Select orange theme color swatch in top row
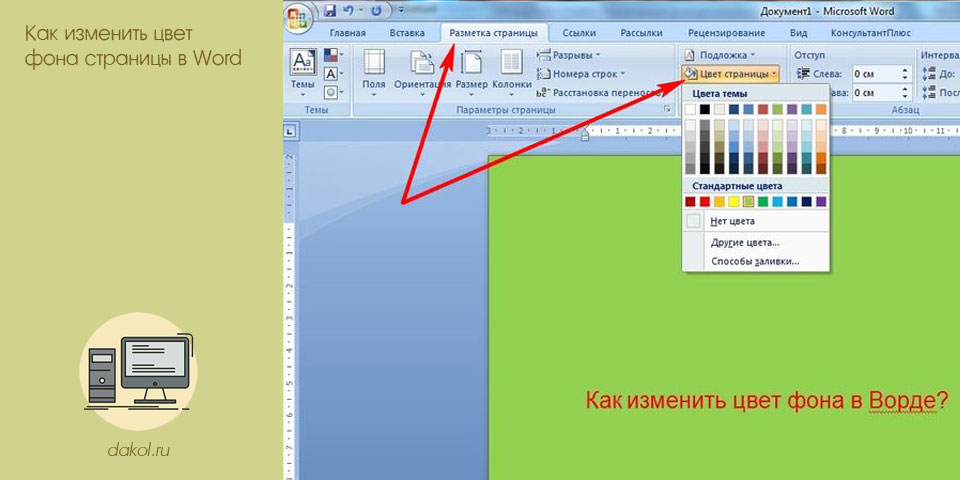The height and width of the screenshot is (480, 960). pos(821,109)
